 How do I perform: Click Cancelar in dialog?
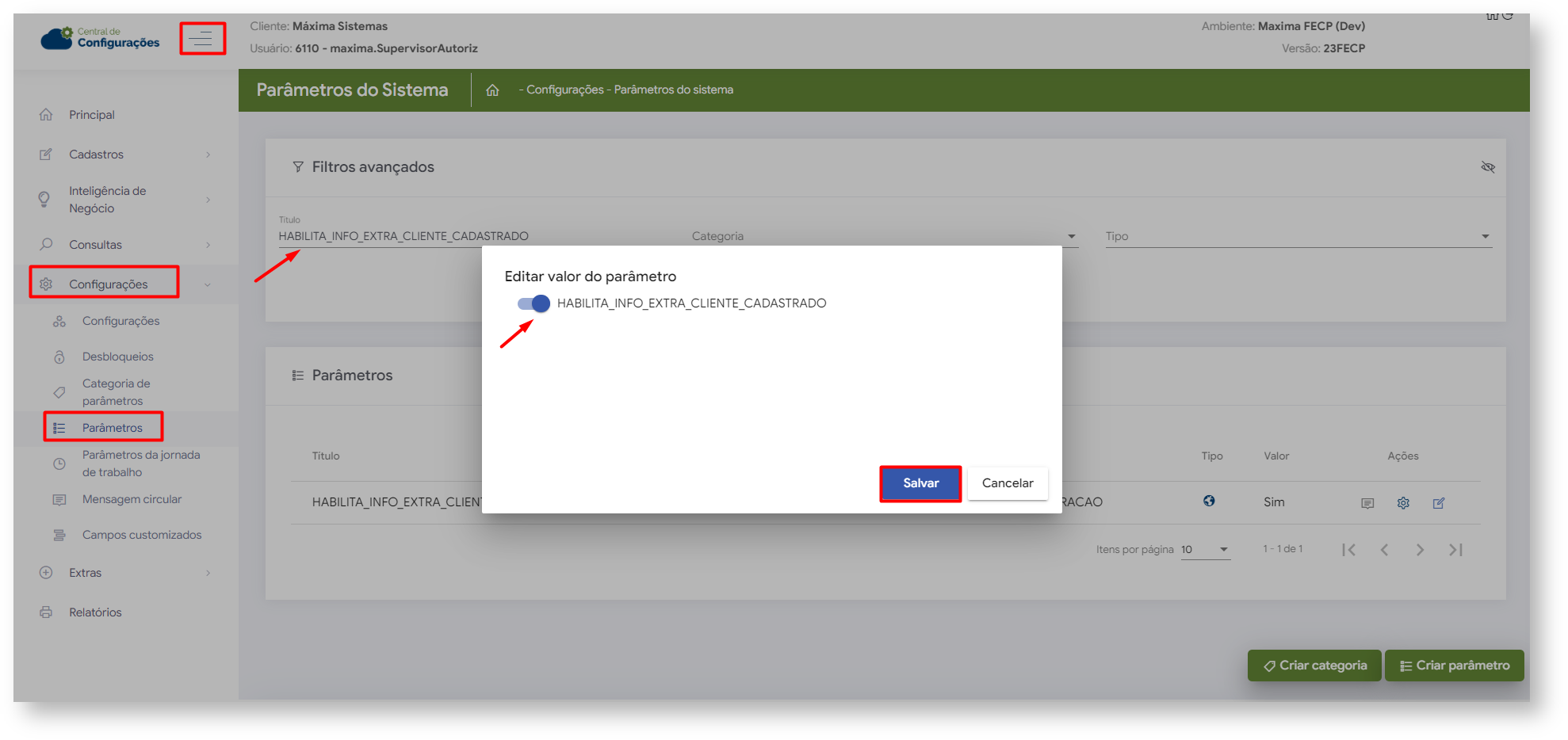click(1007, 483)
